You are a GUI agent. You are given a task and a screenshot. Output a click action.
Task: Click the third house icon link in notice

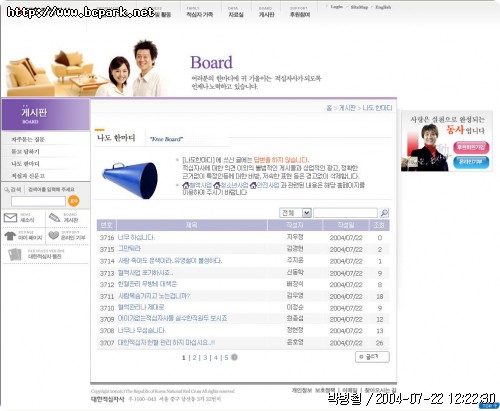(253, 185)
